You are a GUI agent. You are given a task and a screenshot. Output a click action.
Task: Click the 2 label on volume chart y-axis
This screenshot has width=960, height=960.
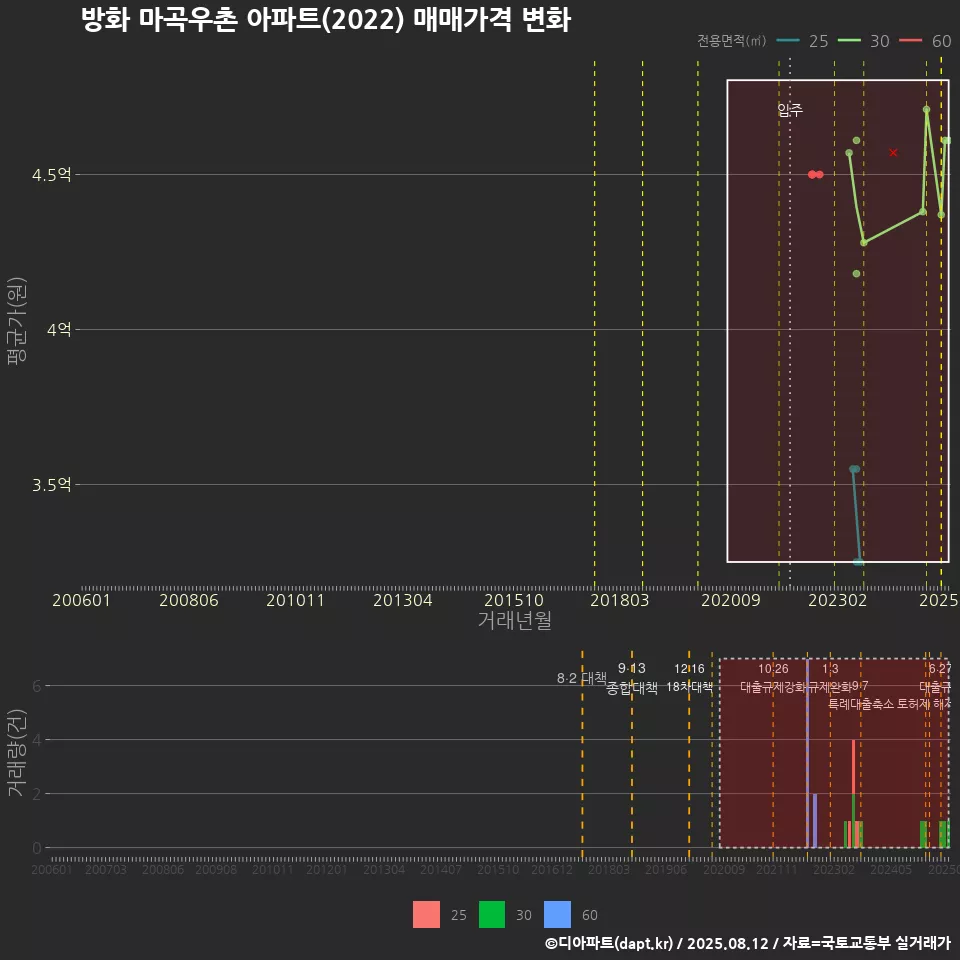37,794
